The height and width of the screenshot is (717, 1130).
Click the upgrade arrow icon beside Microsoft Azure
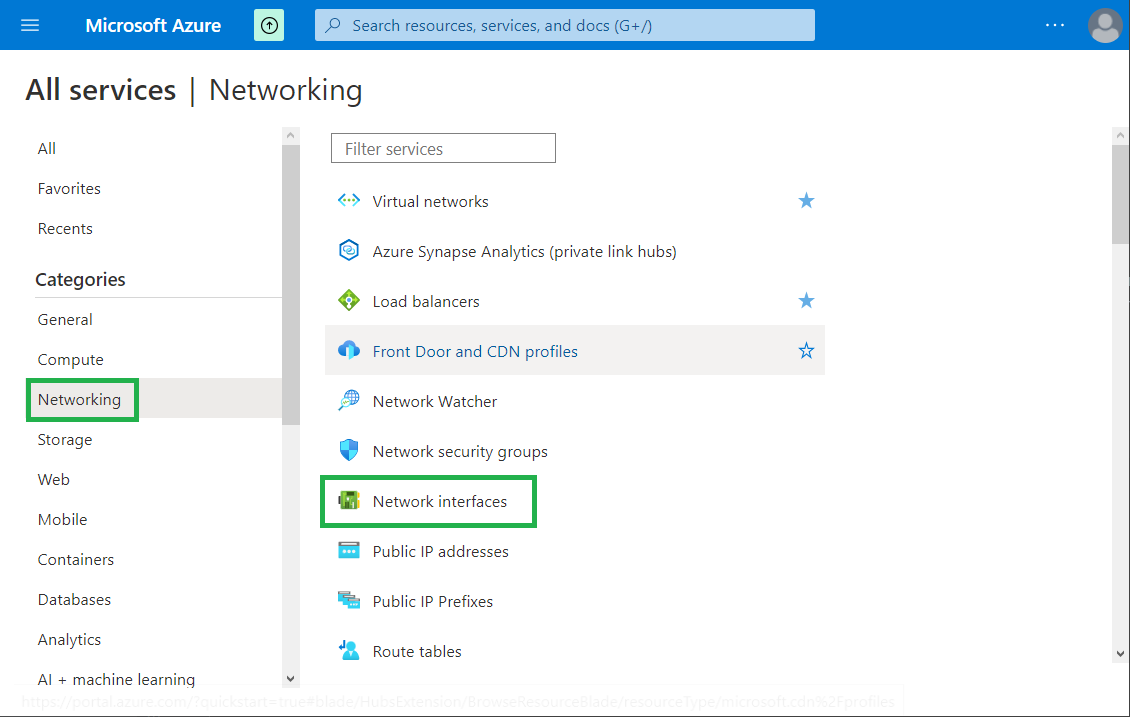tap(269, 25)
